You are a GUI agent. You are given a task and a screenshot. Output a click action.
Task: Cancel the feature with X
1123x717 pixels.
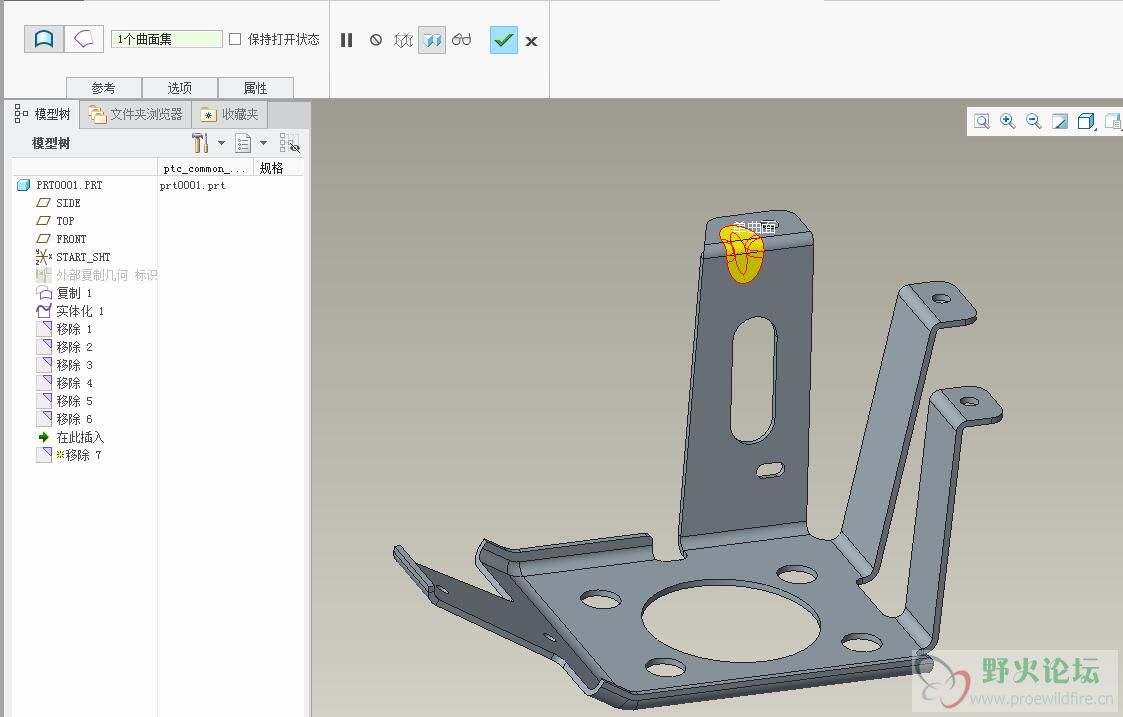(x=531, y=41)
